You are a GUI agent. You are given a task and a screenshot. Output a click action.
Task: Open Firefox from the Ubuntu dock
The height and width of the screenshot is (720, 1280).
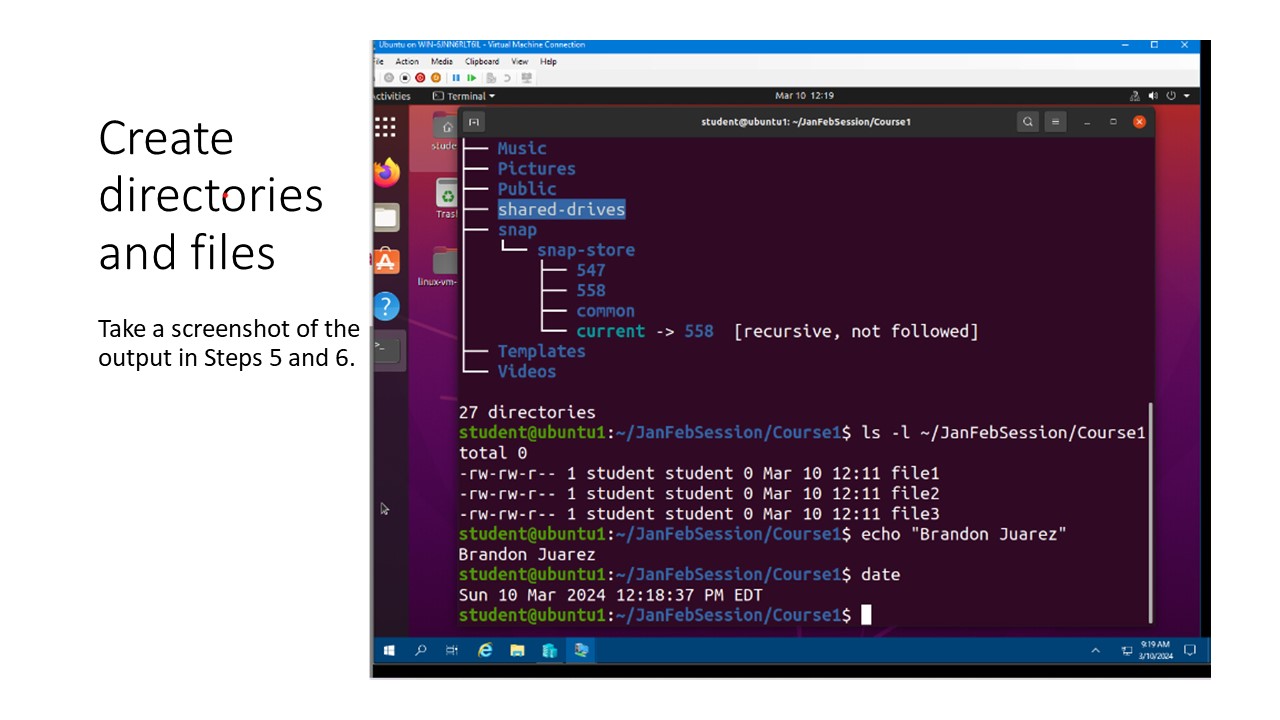[386, 172]
